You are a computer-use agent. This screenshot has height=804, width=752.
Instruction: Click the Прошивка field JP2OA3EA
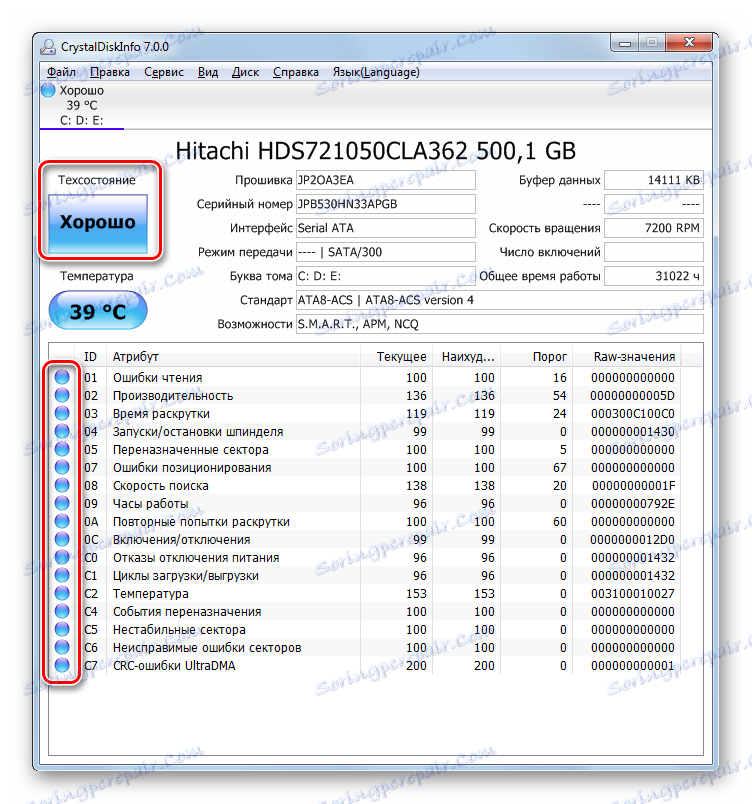click(x=385, y=180)
